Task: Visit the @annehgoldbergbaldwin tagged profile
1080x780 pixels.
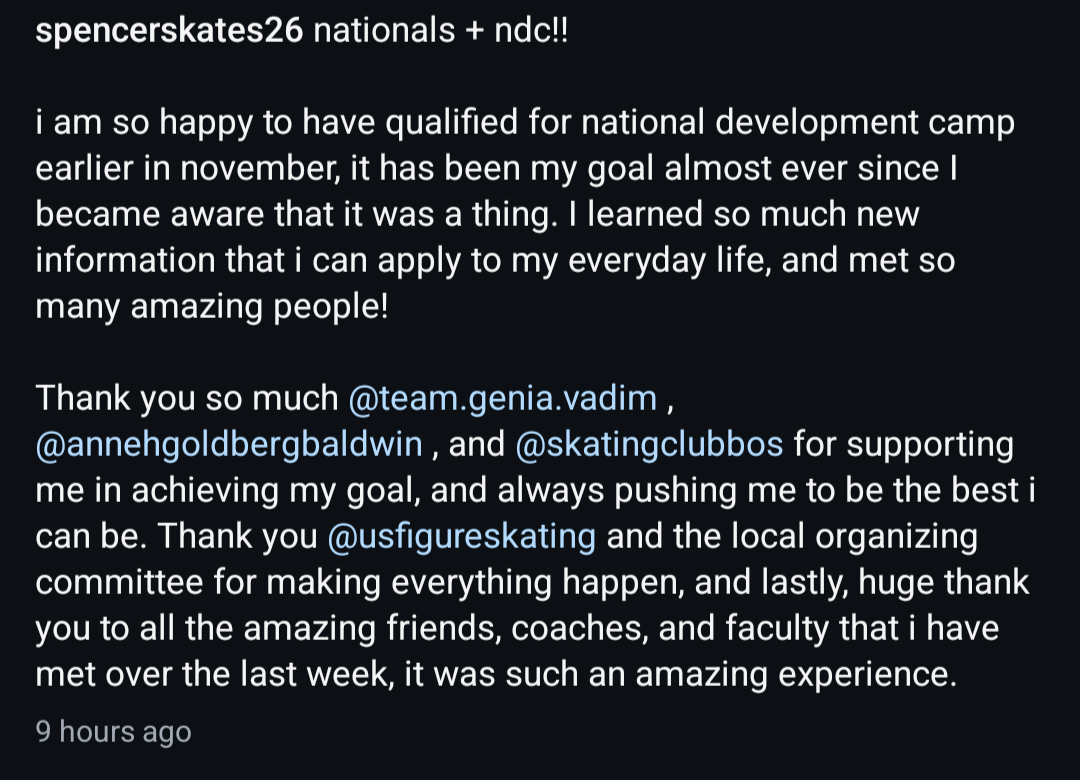Action: click(229, 444)
